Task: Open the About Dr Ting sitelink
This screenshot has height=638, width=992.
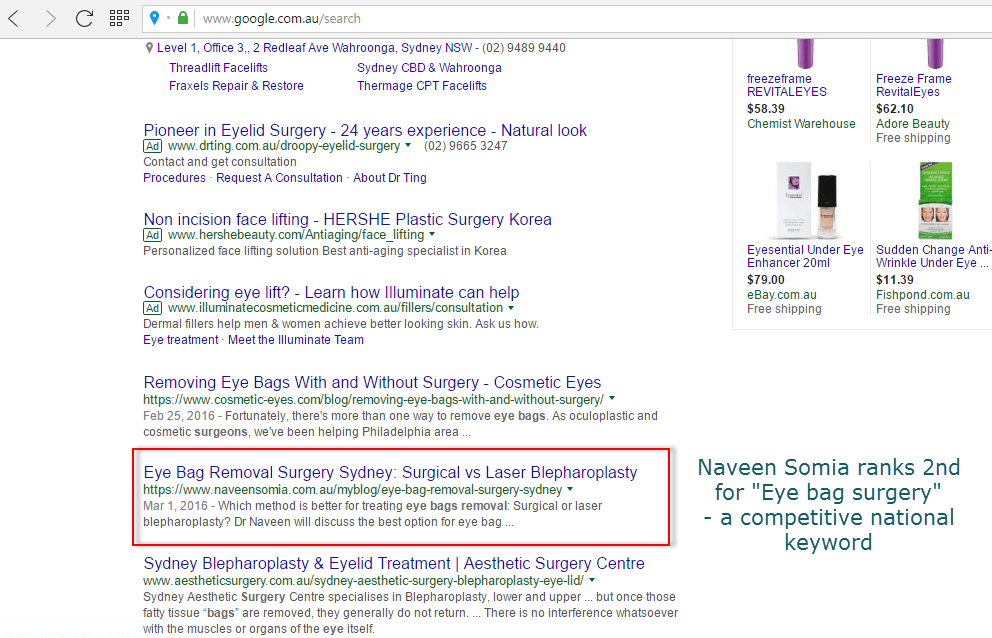Action: tap(390, 178)
